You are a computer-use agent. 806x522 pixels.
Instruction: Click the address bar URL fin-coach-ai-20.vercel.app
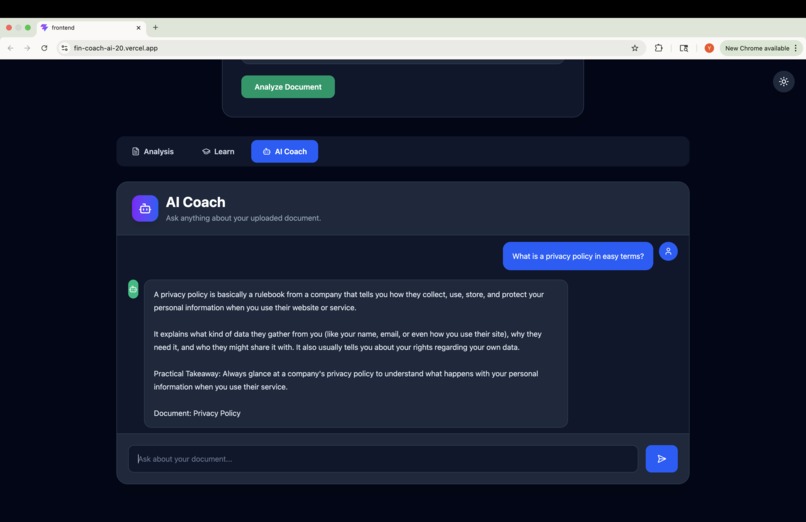click(116, 48)
